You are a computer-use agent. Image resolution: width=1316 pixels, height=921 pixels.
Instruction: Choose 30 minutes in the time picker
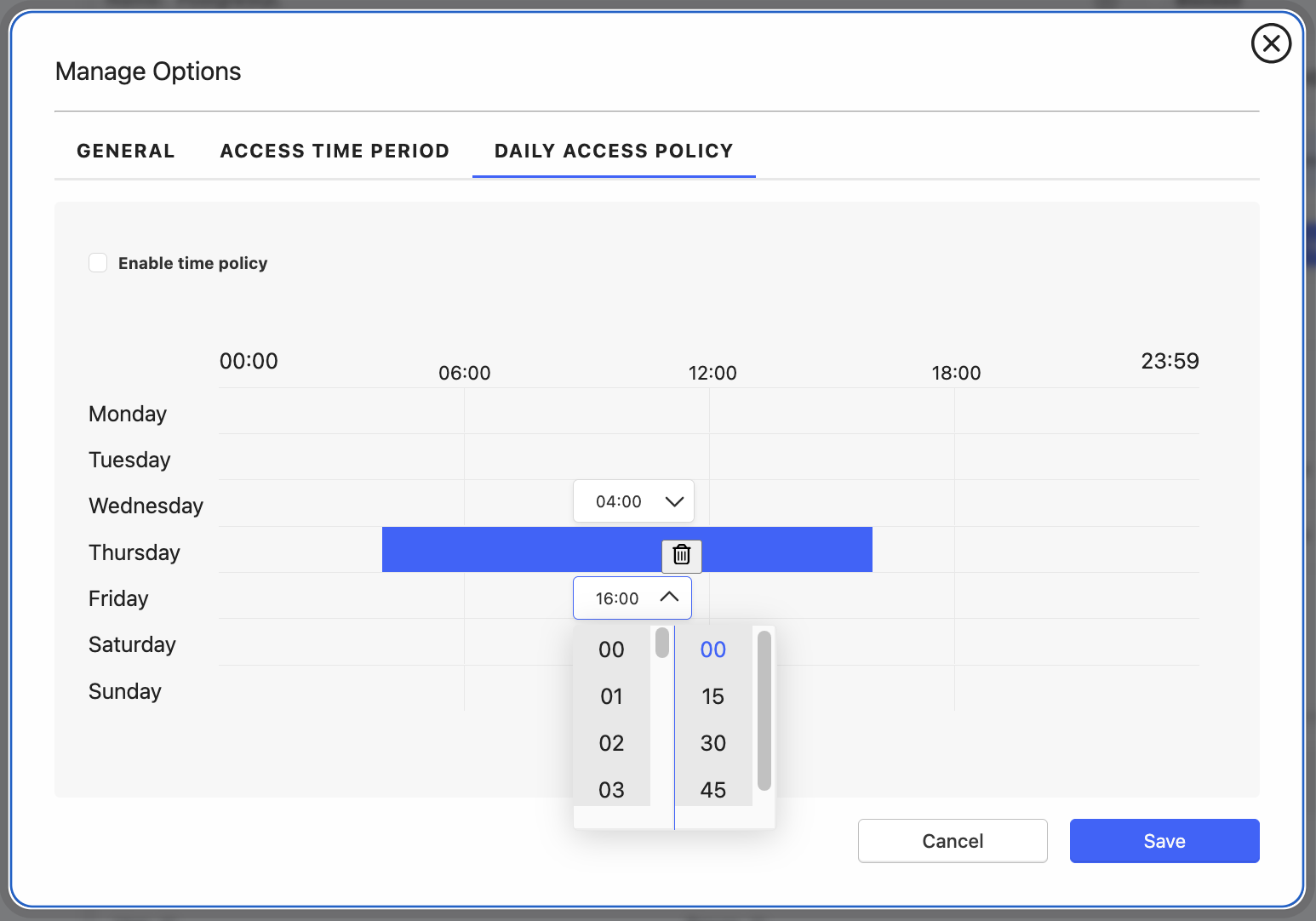click(x=712, y=743)
